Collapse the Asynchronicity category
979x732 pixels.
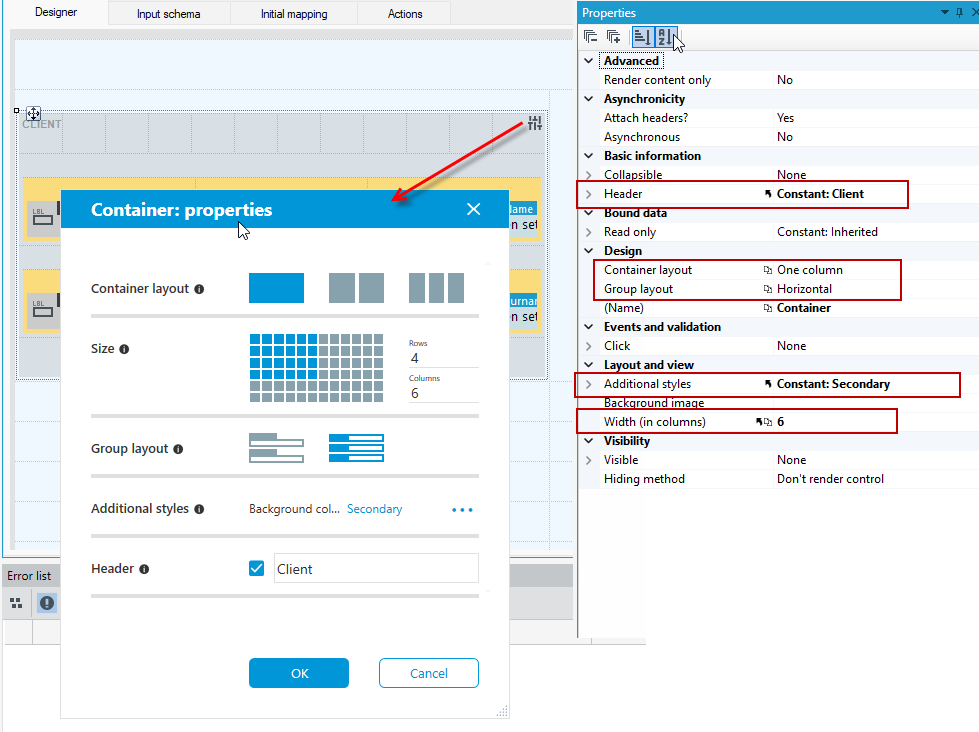pos(588,99)
